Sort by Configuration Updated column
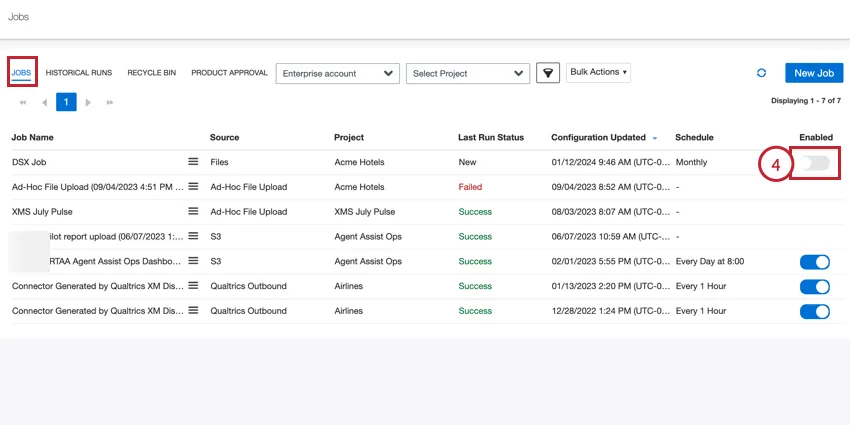The width and height of the screenshot is (850, 425). click(604, 137)
